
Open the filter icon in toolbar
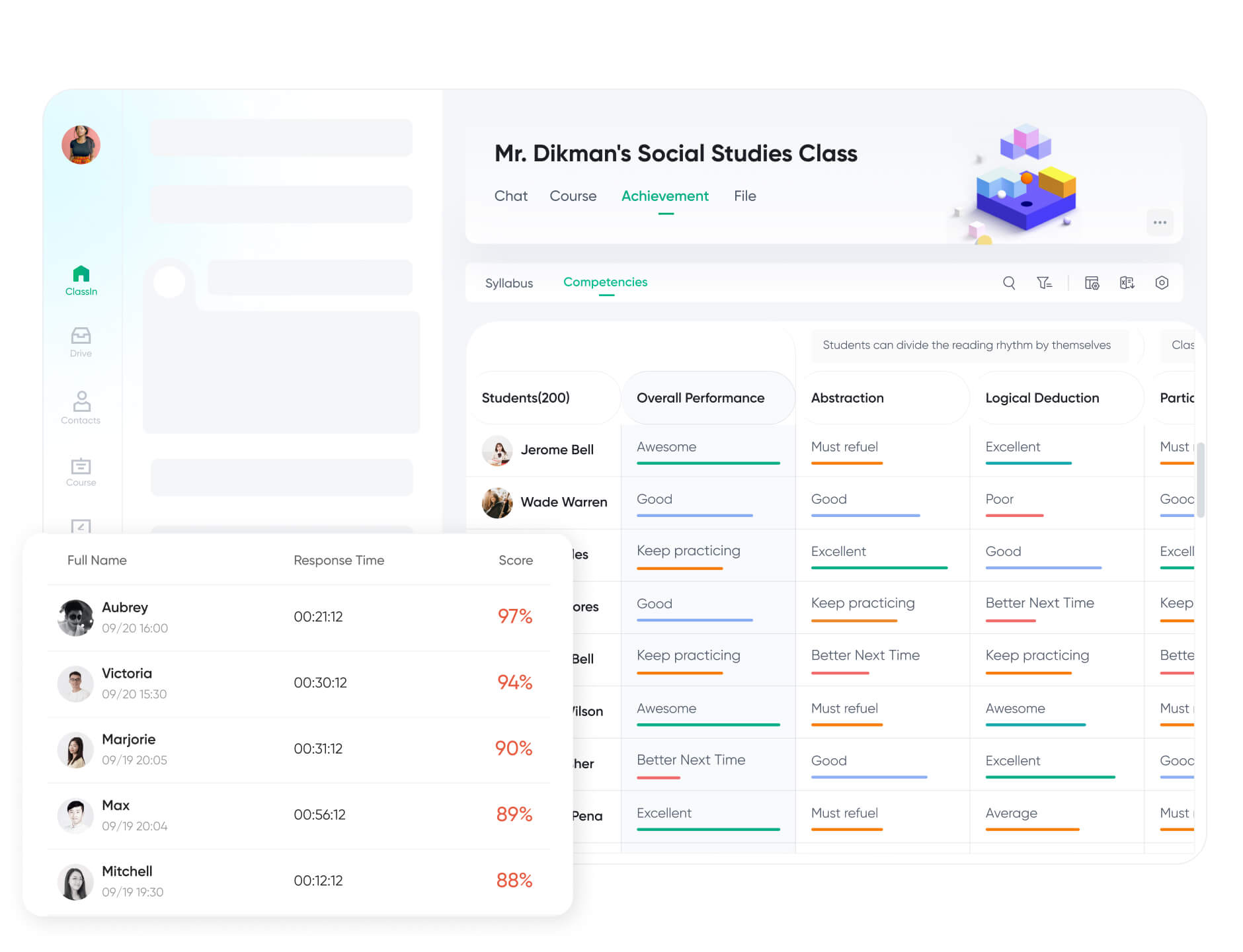coord(1044,283)
